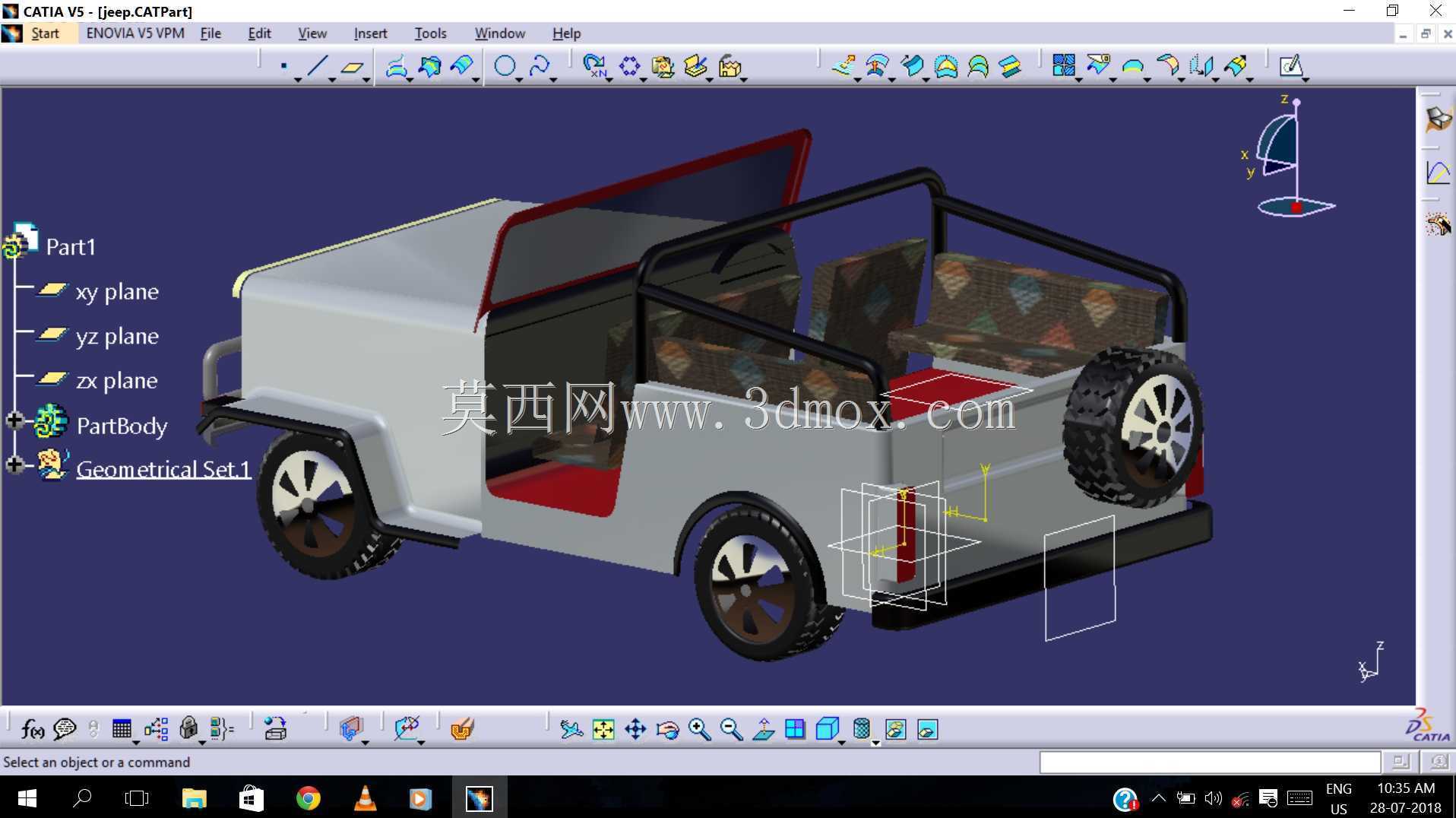Click the Zoom Out magnifier

click(x=731, y=730)
